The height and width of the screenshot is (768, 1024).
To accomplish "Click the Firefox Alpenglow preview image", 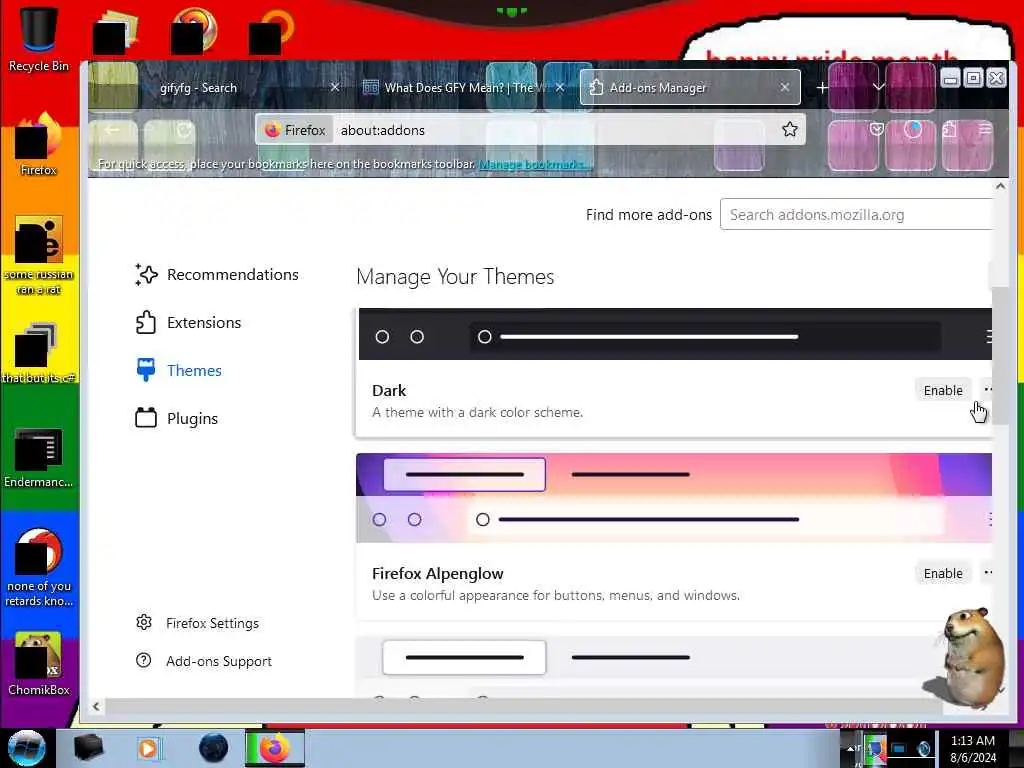I will (674, 498).
